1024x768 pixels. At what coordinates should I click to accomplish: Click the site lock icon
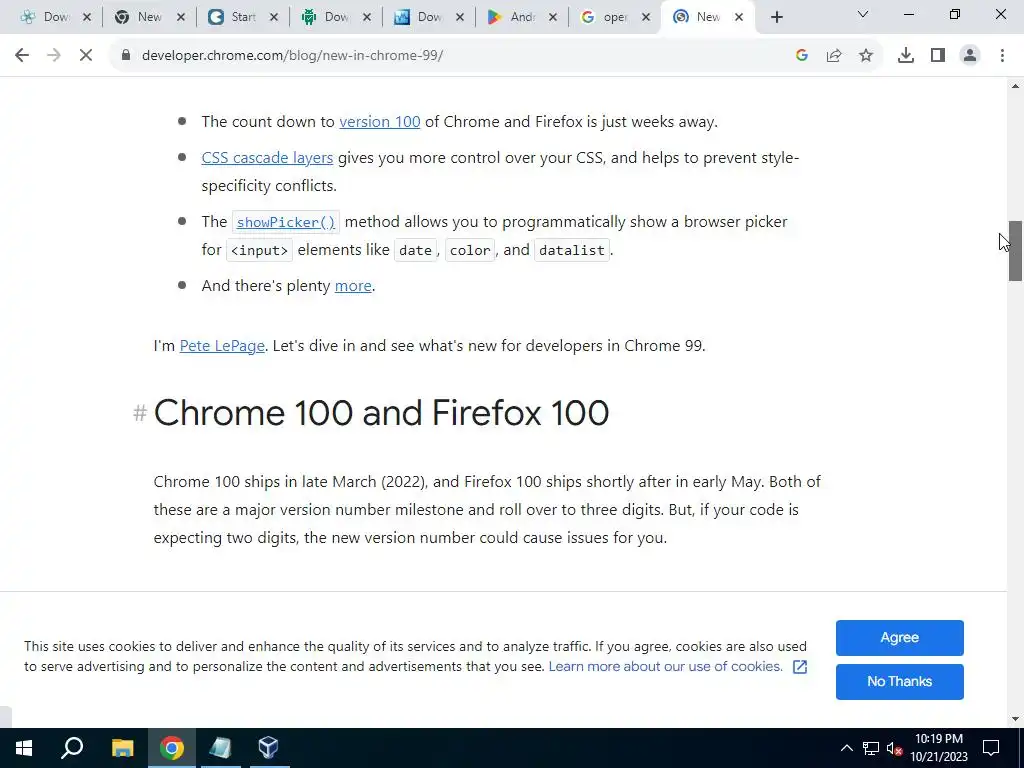click(x=126, y=56)
